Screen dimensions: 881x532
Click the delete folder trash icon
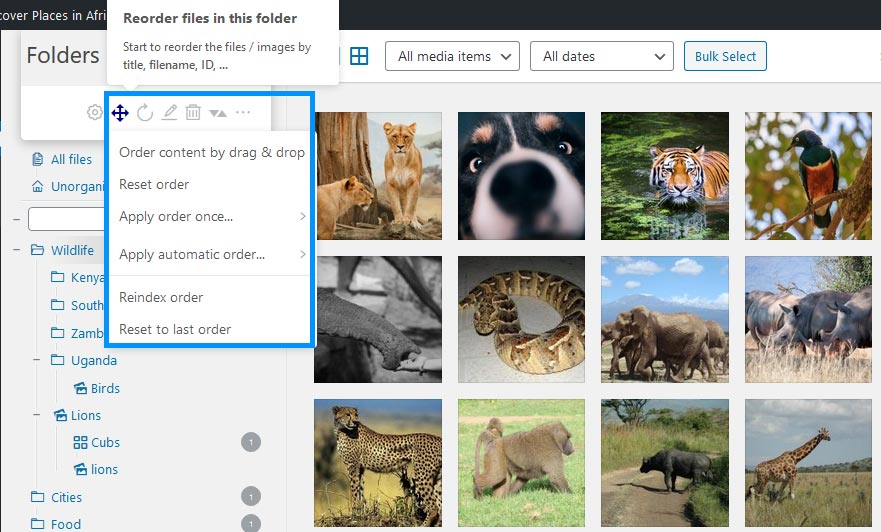pos(193,112)
